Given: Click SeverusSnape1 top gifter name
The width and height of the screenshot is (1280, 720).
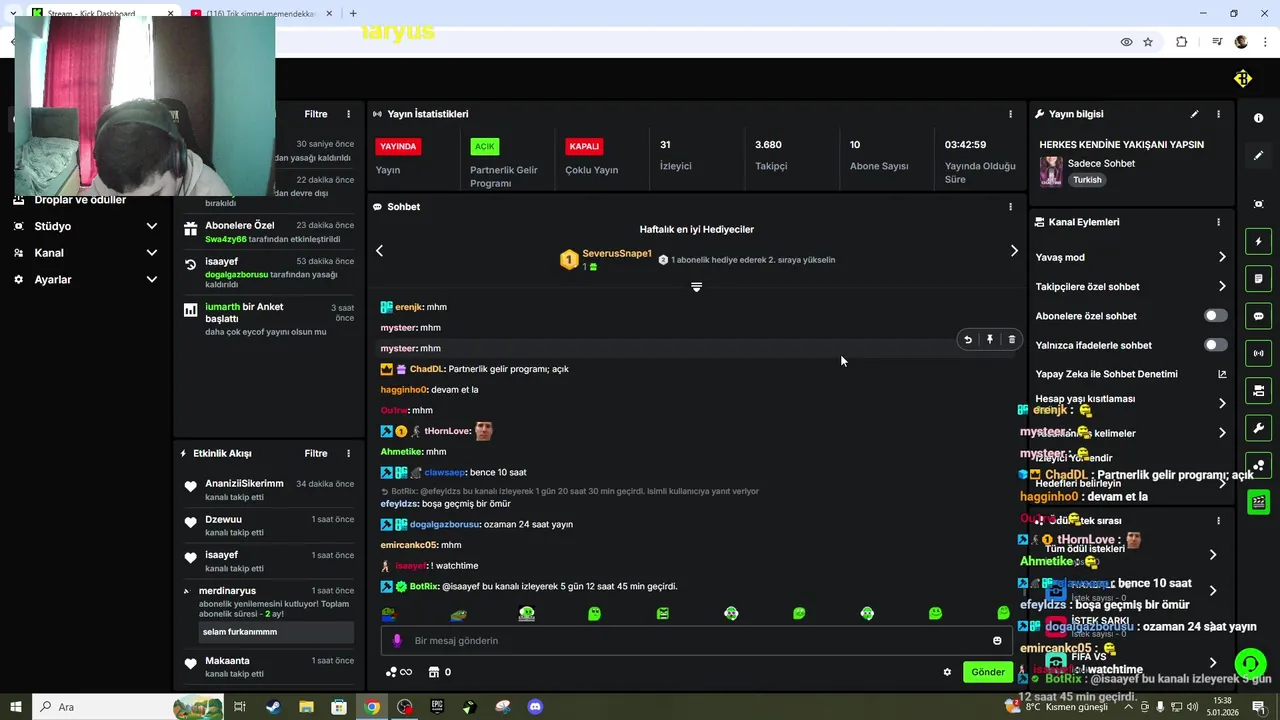Looking at the screenshot, I should coord(617,254).
